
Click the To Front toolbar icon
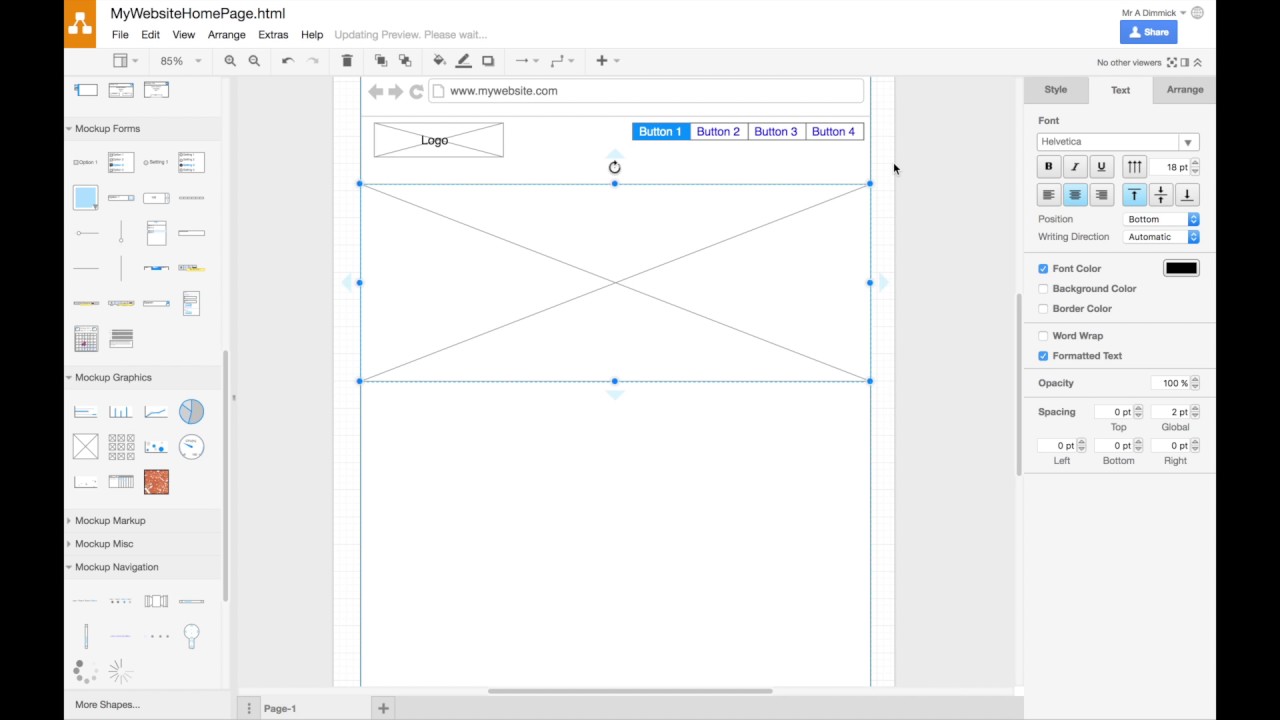380,60
